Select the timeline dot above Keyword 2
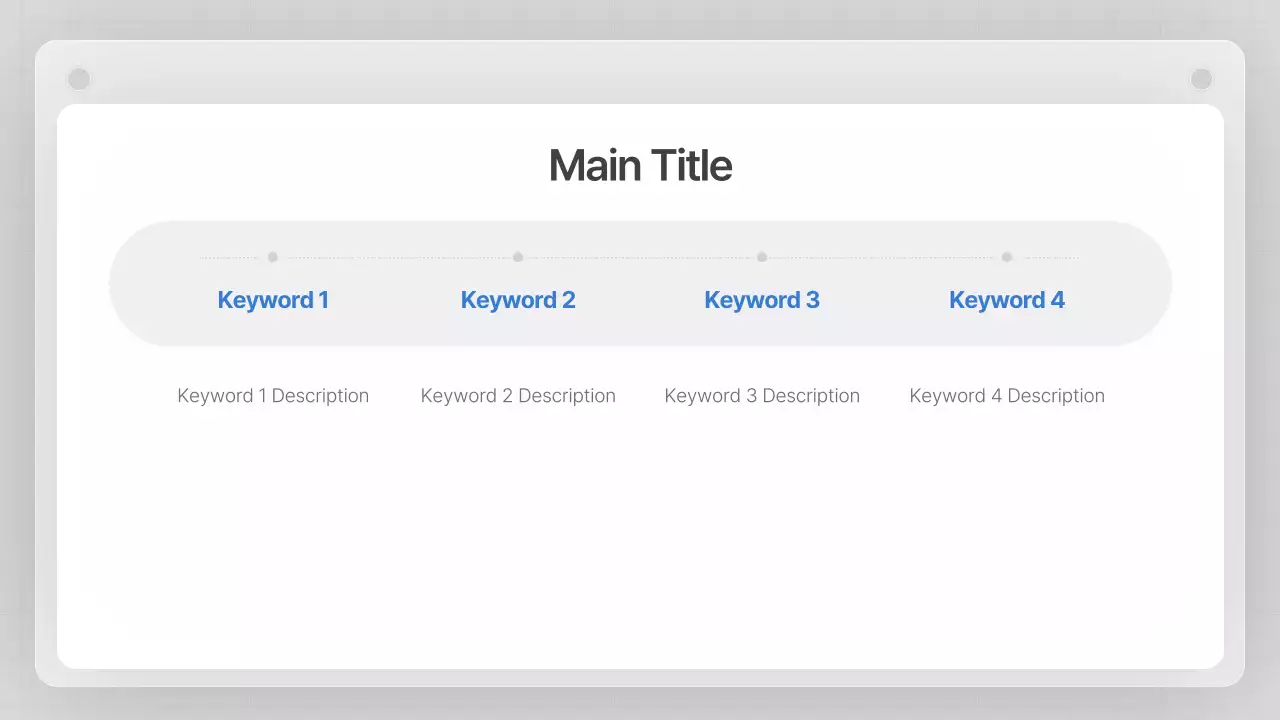Screen dimensions: 1280x720 point(518,257)
